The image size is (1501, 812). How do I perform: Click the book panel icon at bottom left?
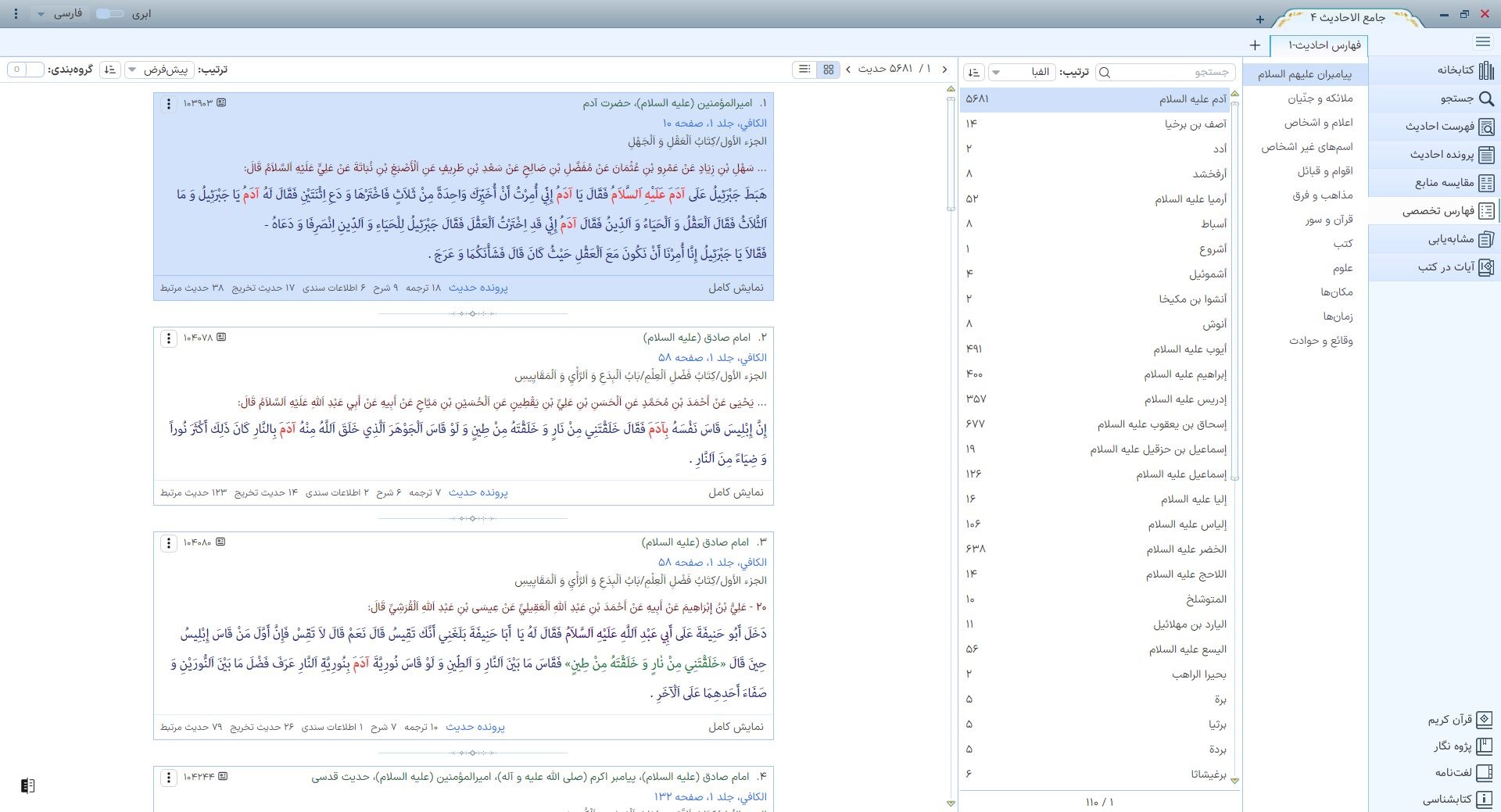(x=27, y=785)
